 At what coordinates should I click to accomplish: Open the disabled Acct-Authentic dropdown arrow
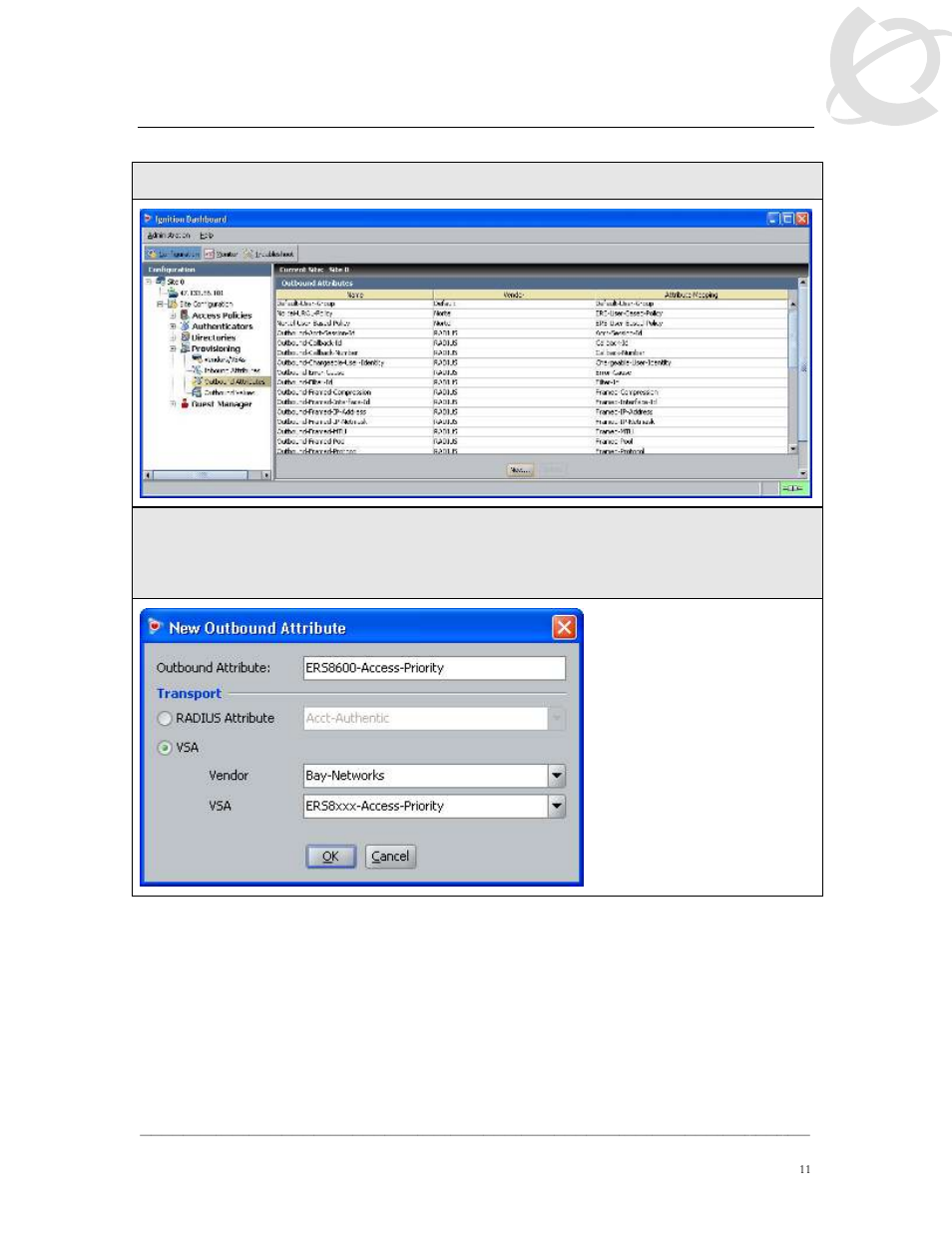coord(557,718)
